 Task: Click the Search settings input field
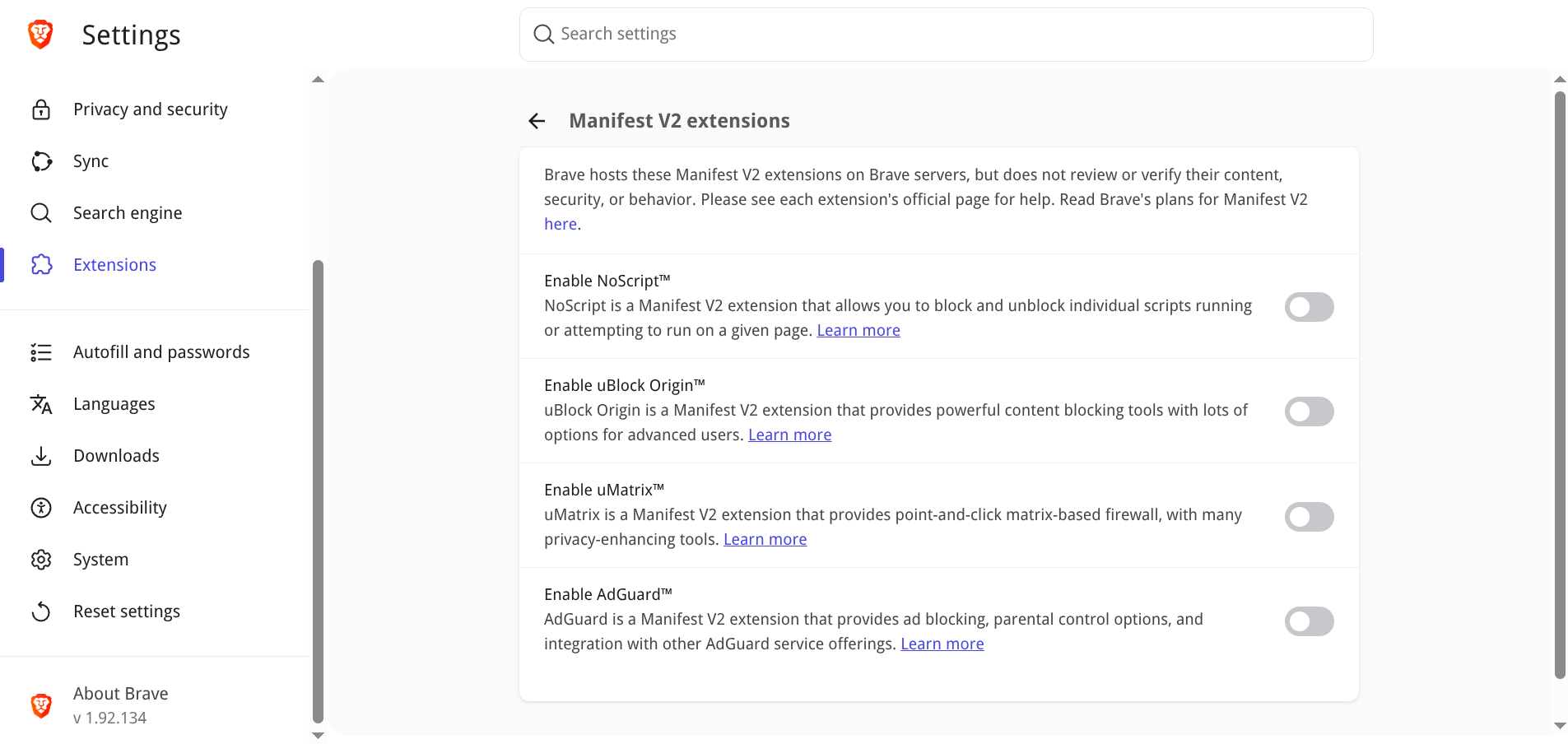coord(946,35)
